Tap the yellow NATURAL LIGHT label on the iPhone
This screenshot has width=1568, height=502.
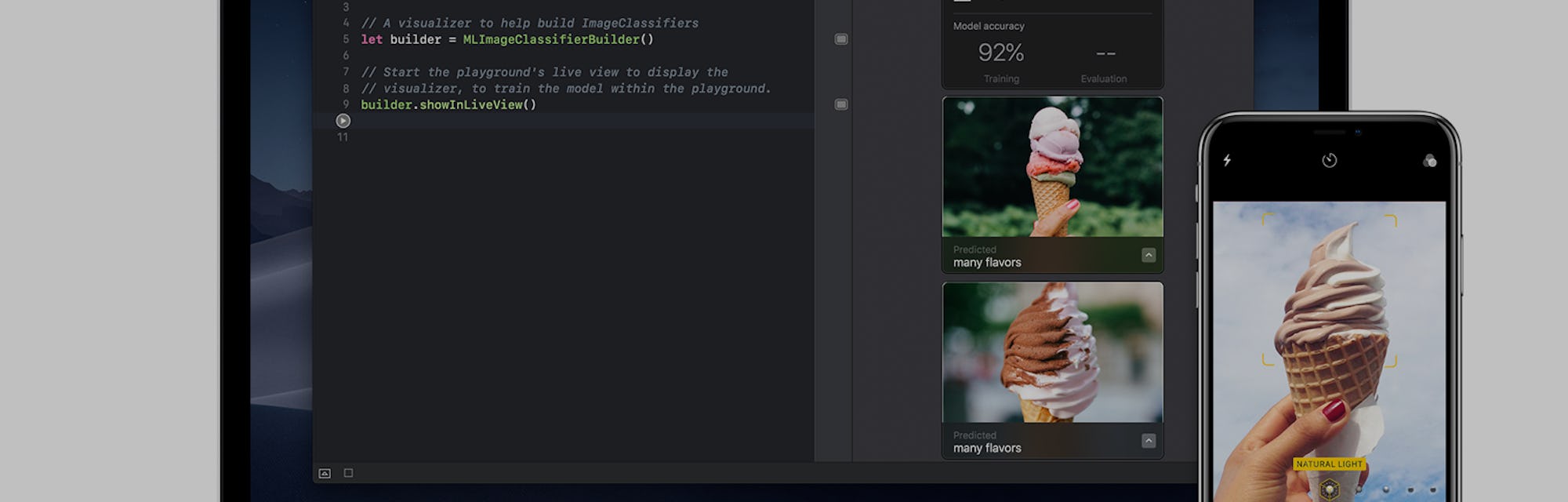[1329, 464]
